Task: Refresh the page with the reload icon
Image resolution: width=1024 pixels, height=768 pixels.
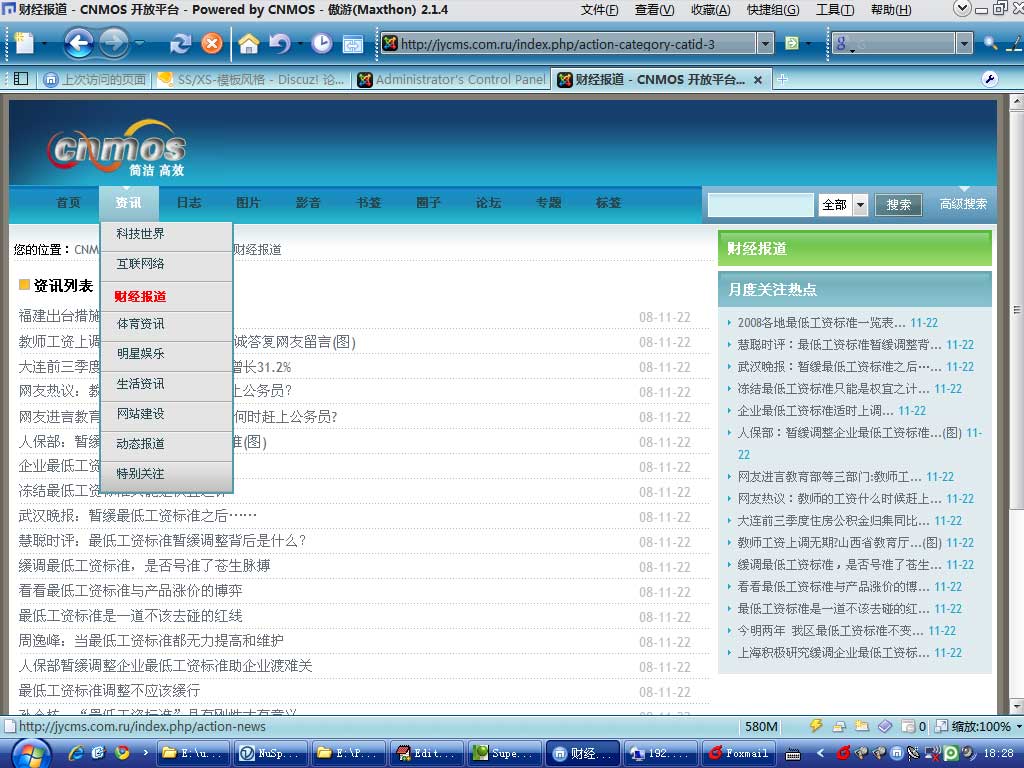Action: pos(180,44)
